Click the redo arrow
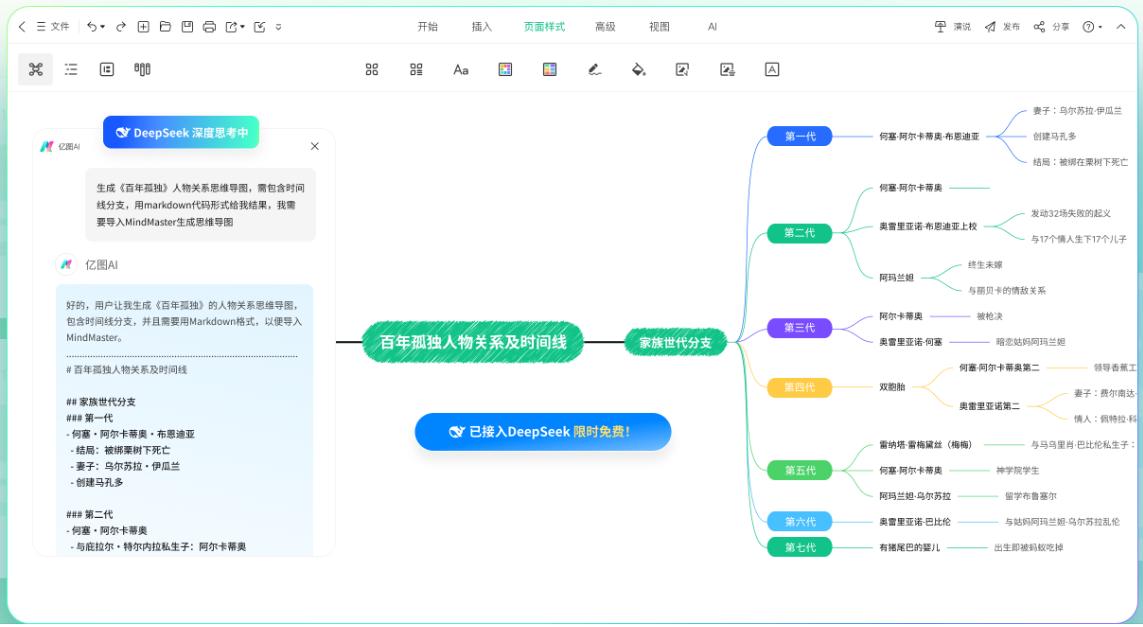Screen dimensions: 1143x627 [121, 27]
